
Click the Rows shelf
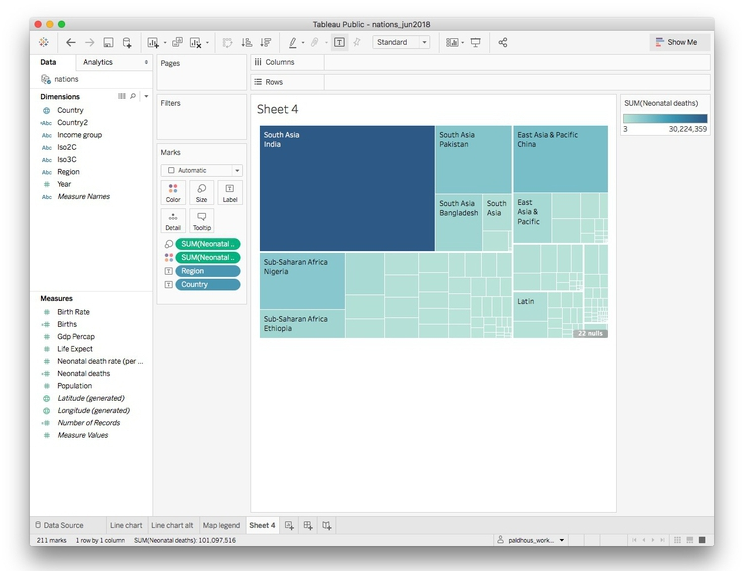coord(517,82)
